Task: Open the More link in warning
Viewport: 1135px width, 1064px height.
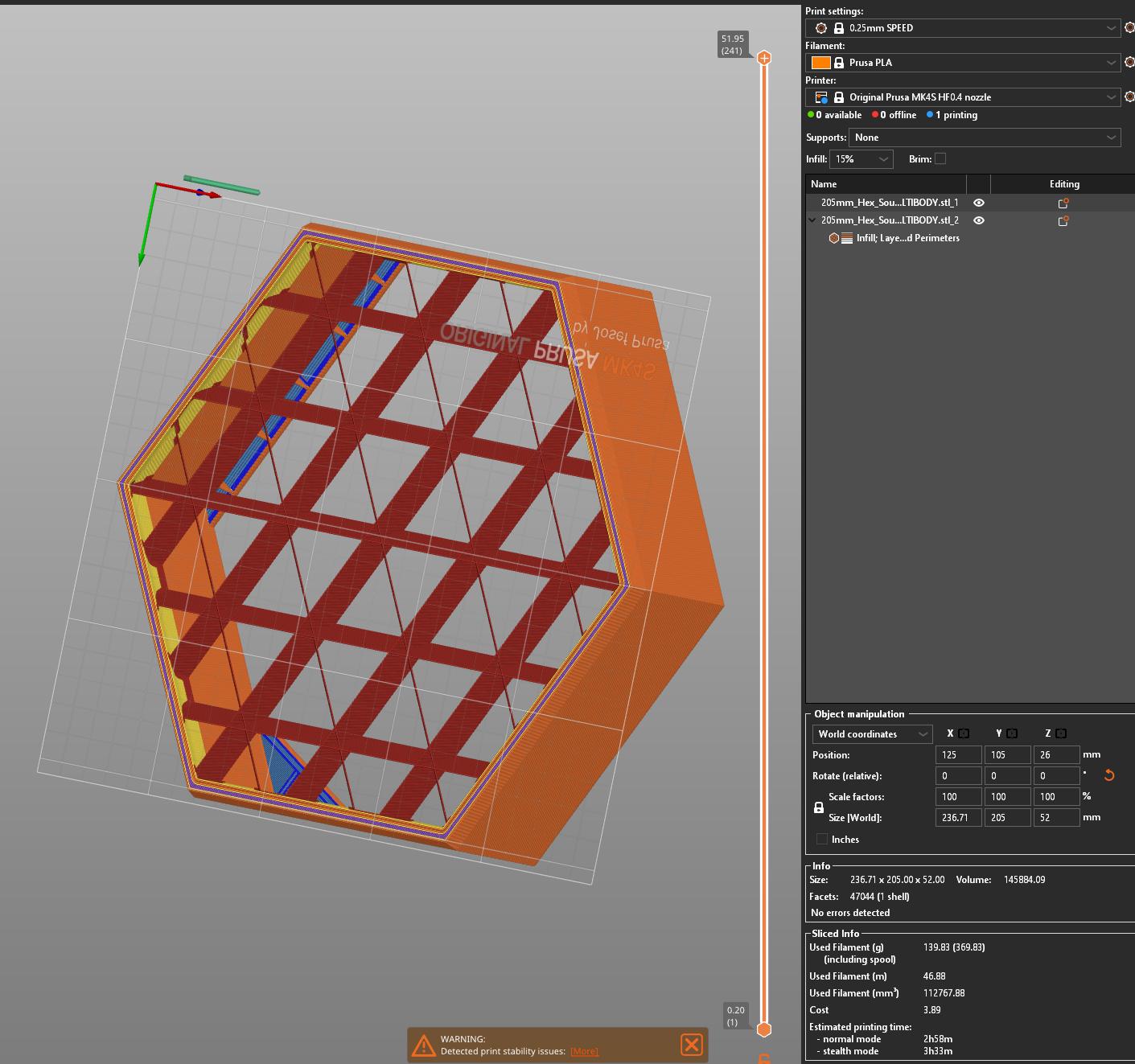Action: (584, 1051)
